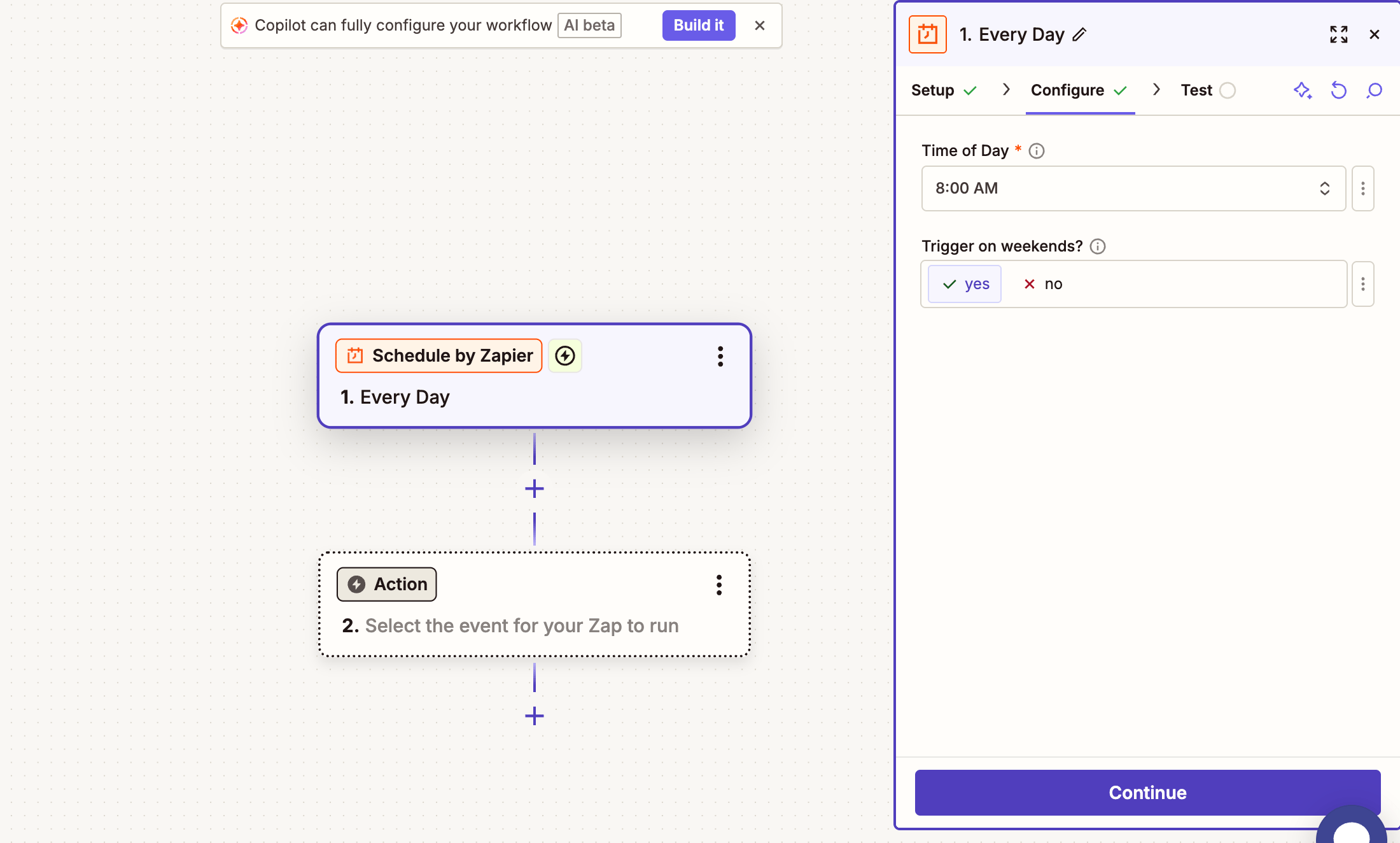Click the undo/refresh arrow icon in the panel
1400x843 pixels.
(1339, 90)
